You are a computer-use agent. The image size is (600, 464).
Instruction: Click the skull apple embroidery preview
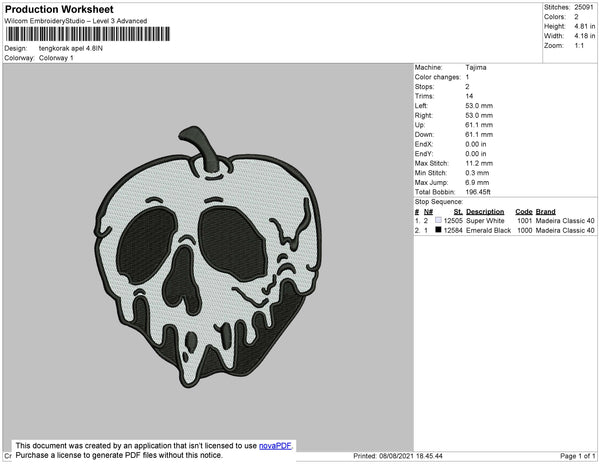point(208,257)
